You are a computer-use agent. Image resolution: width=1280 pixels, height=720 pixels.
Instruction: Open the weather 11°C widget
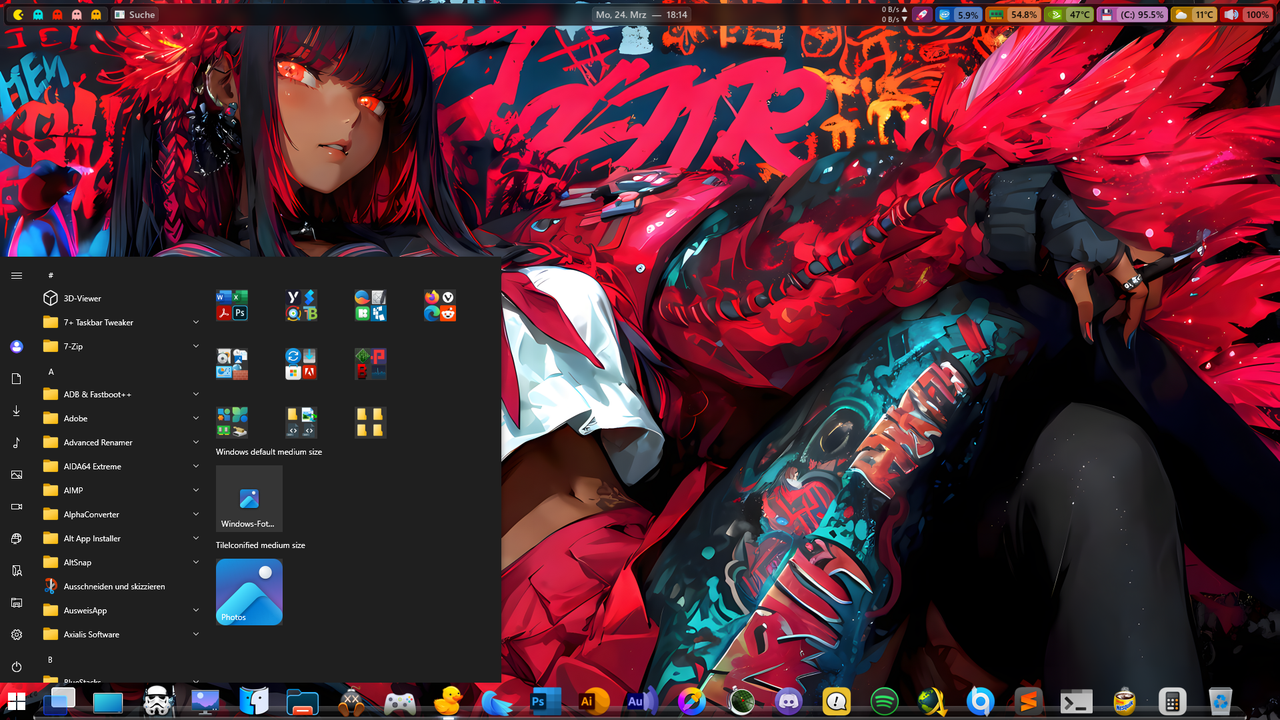point(1194,15)
